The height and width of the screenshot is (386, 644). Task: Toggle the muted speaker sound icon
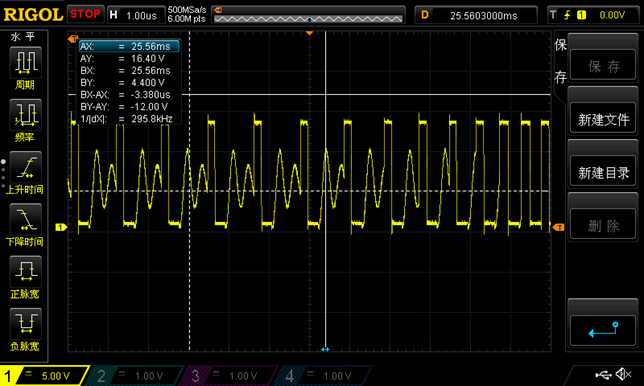click(x=623, y=374)
